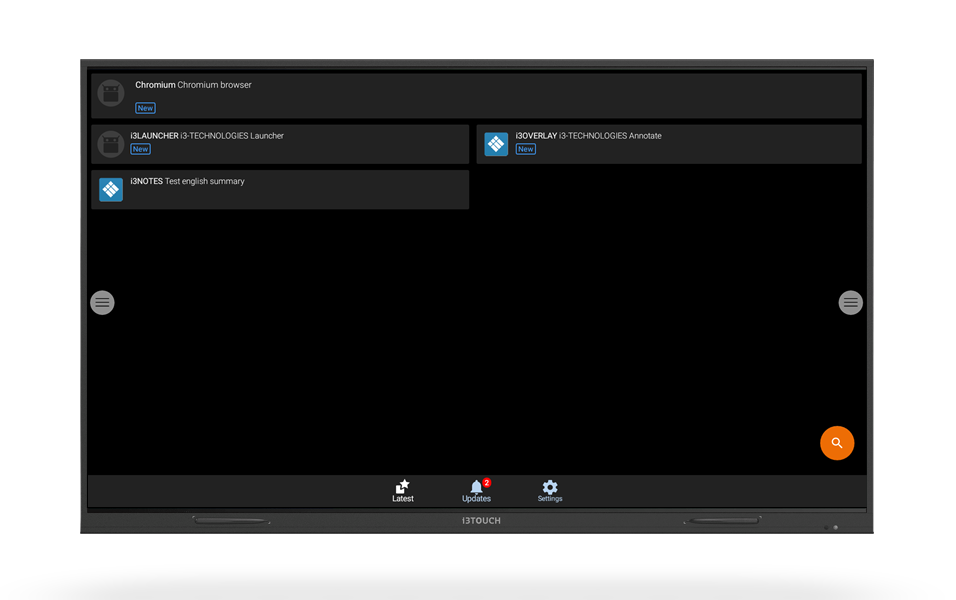The width and height of the screenshot is (956, 600).
Task: Click the orange search button
Action: click(837, 443)
